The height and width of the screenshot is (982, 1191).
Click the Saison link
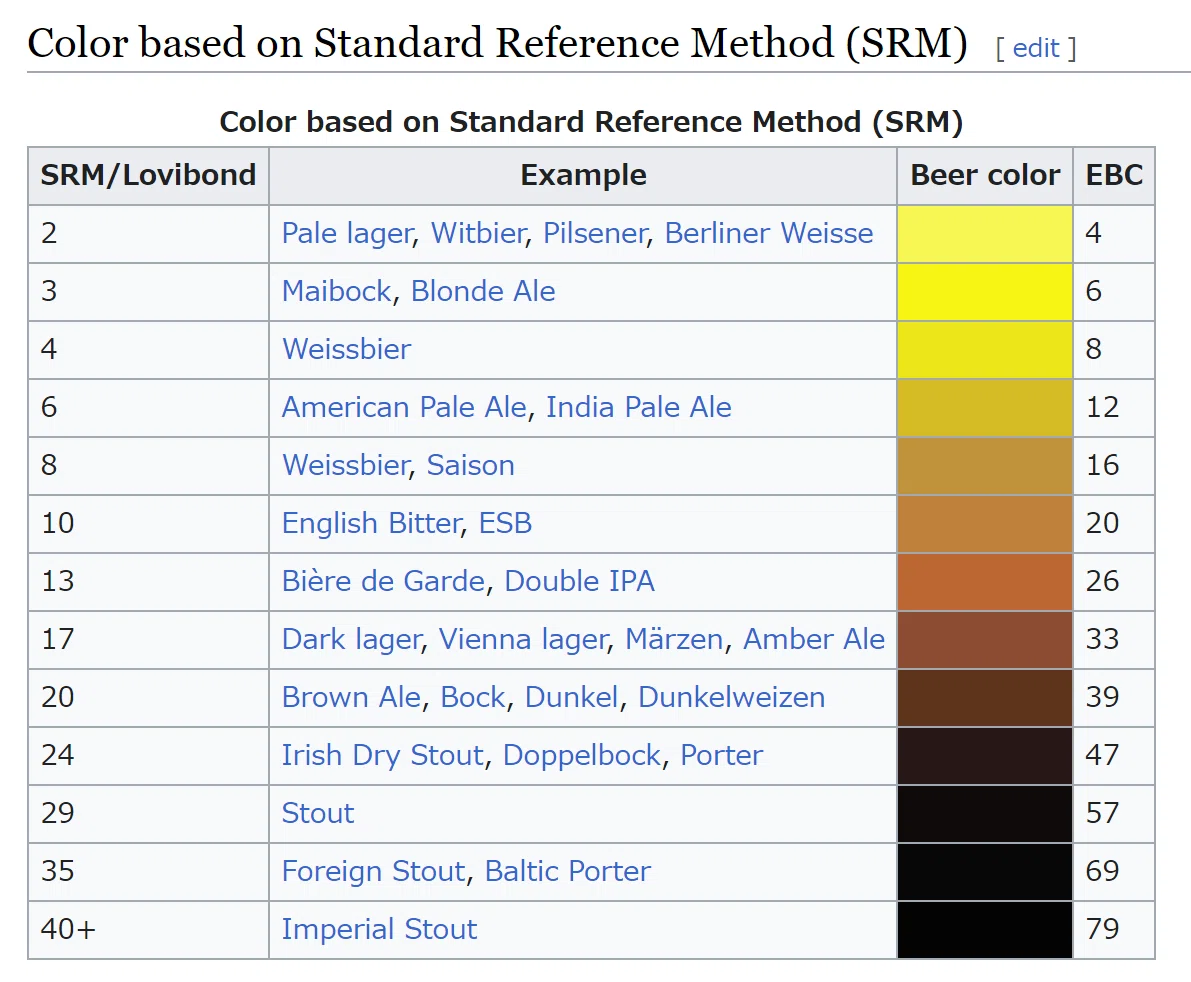pyautogui.click(x=470, y=465)
